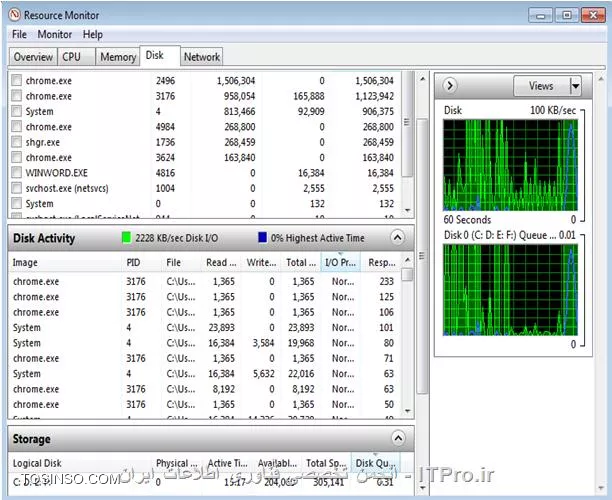Click the 165,888 write value

(x=309, y=96)
